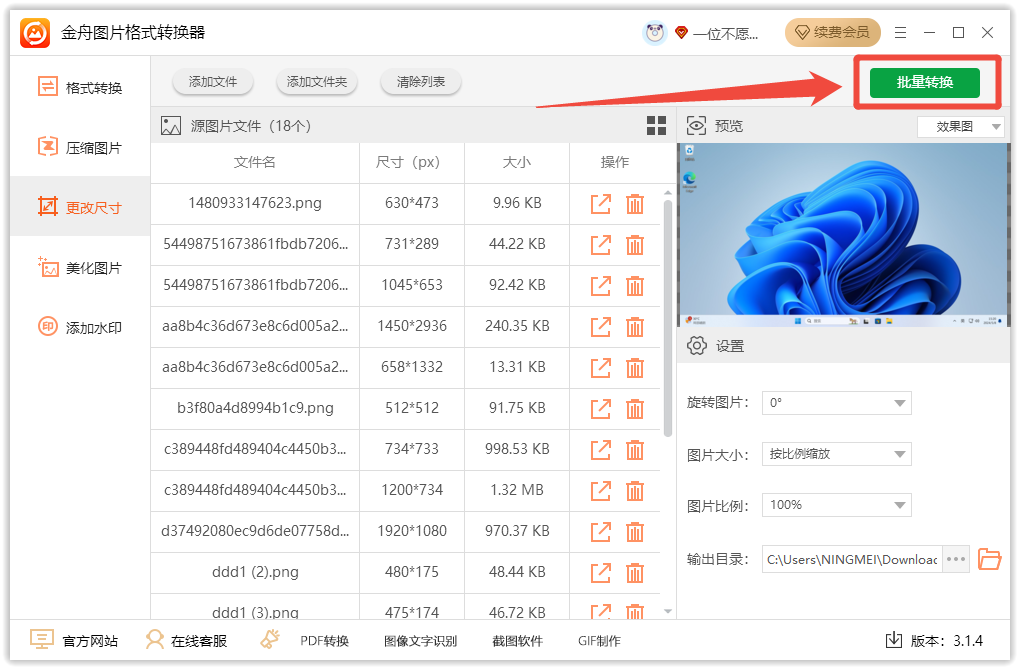
Task: Expand the 效果图 preview mode dropdown
Action: click(960, 126)
